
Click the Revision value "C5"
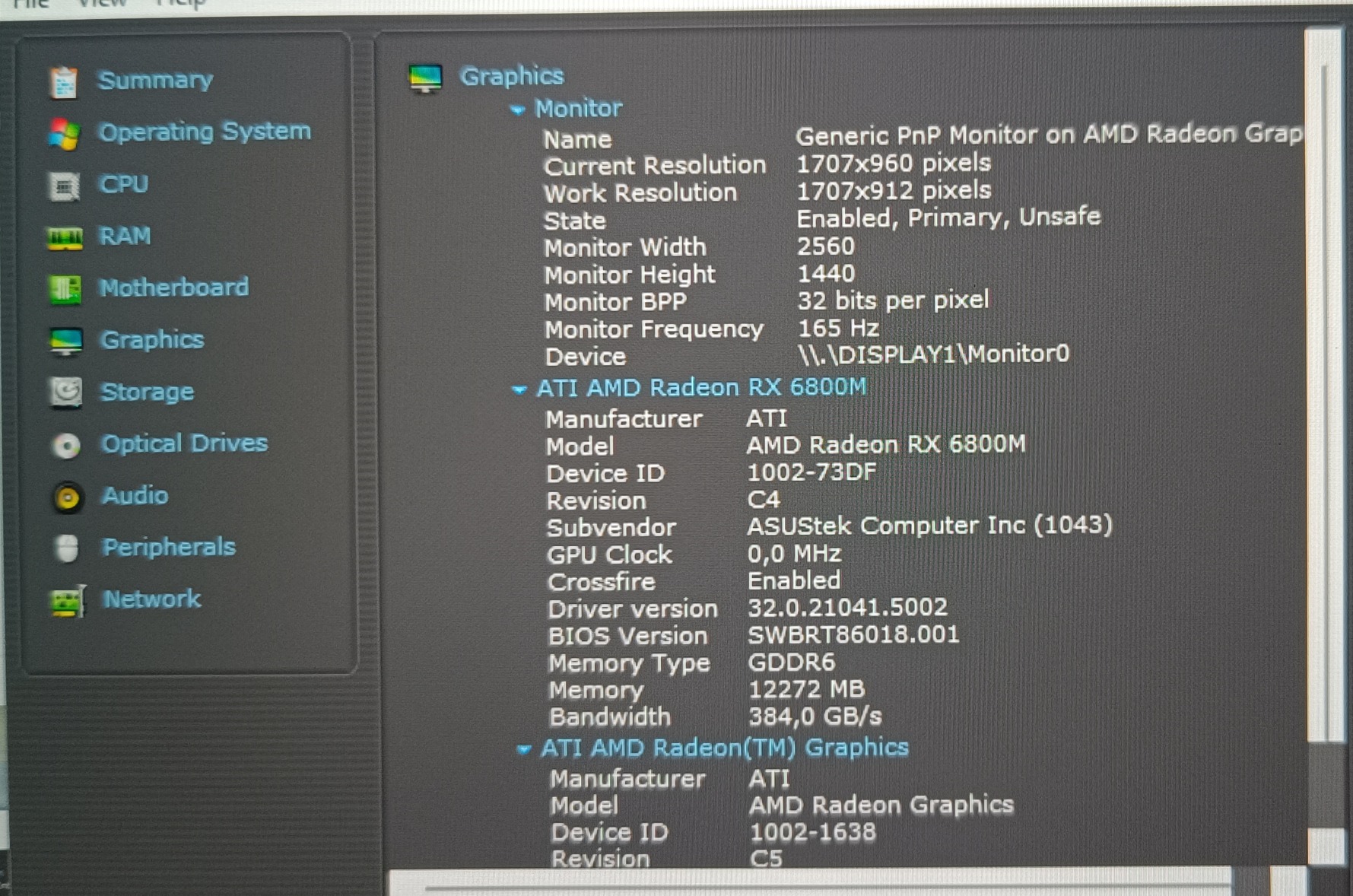(767, 859)
